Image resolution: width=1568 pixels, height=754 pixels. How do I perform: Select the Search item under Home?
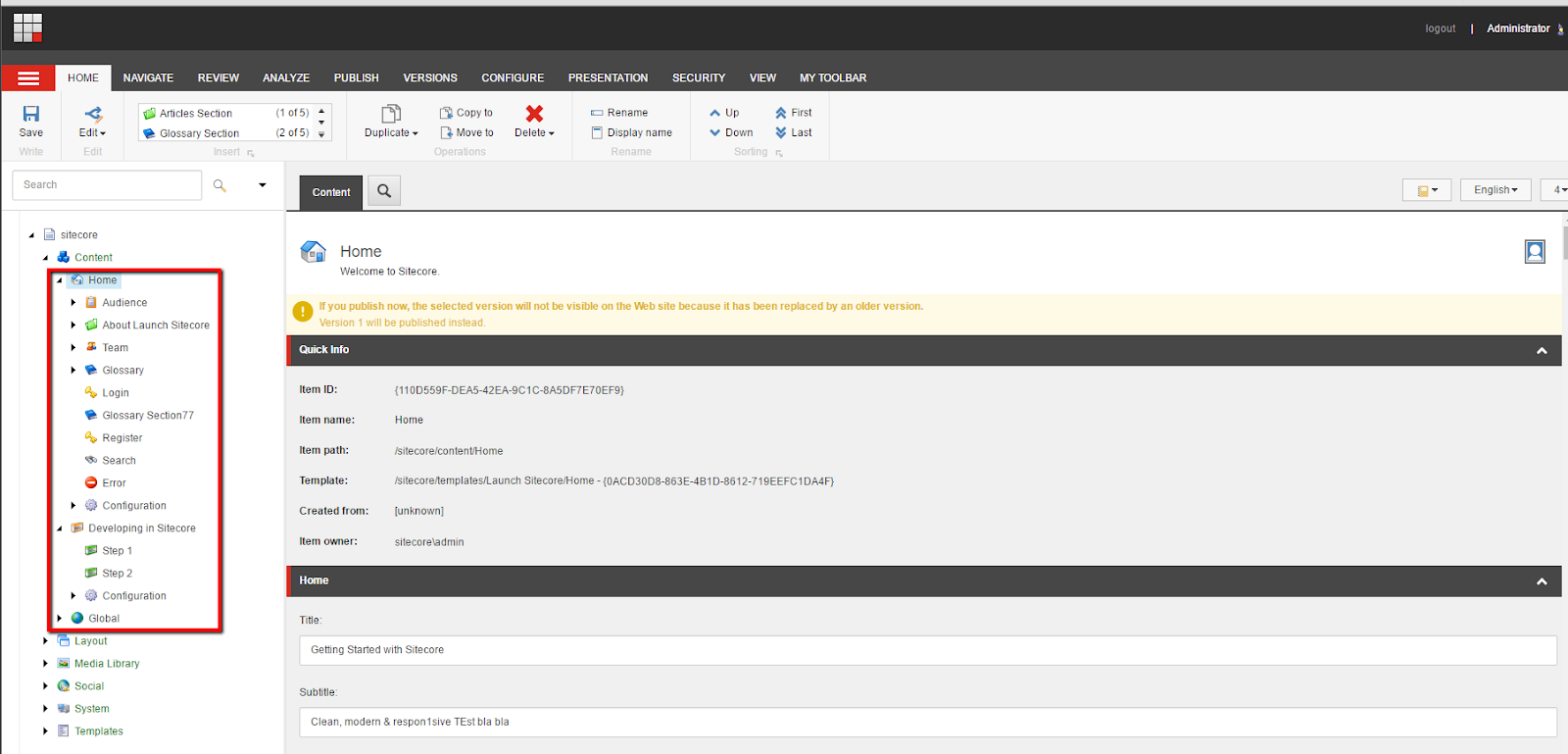(120, 461)
